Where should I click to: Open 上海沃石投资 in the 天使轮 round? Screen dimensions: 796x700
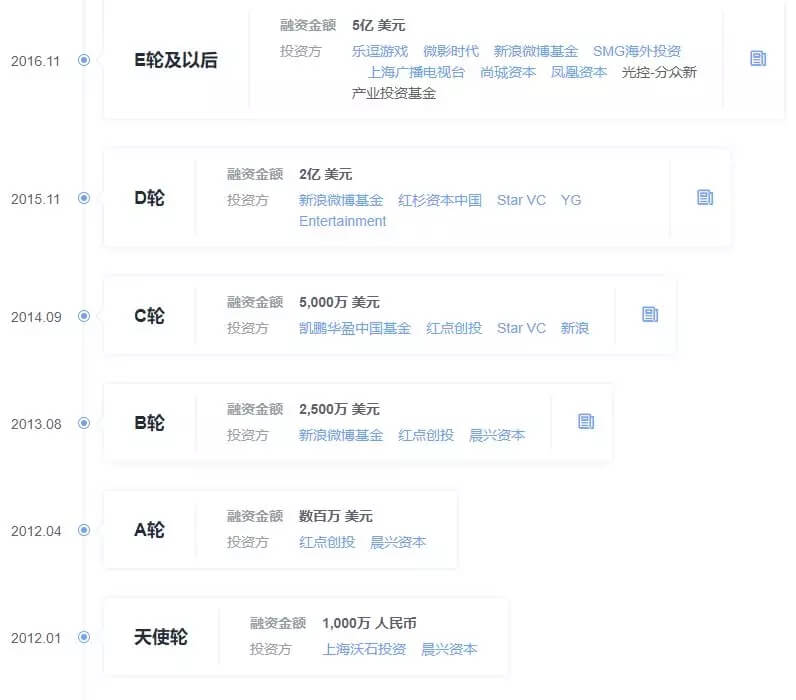pyautogui.click(x=364, y=649)
